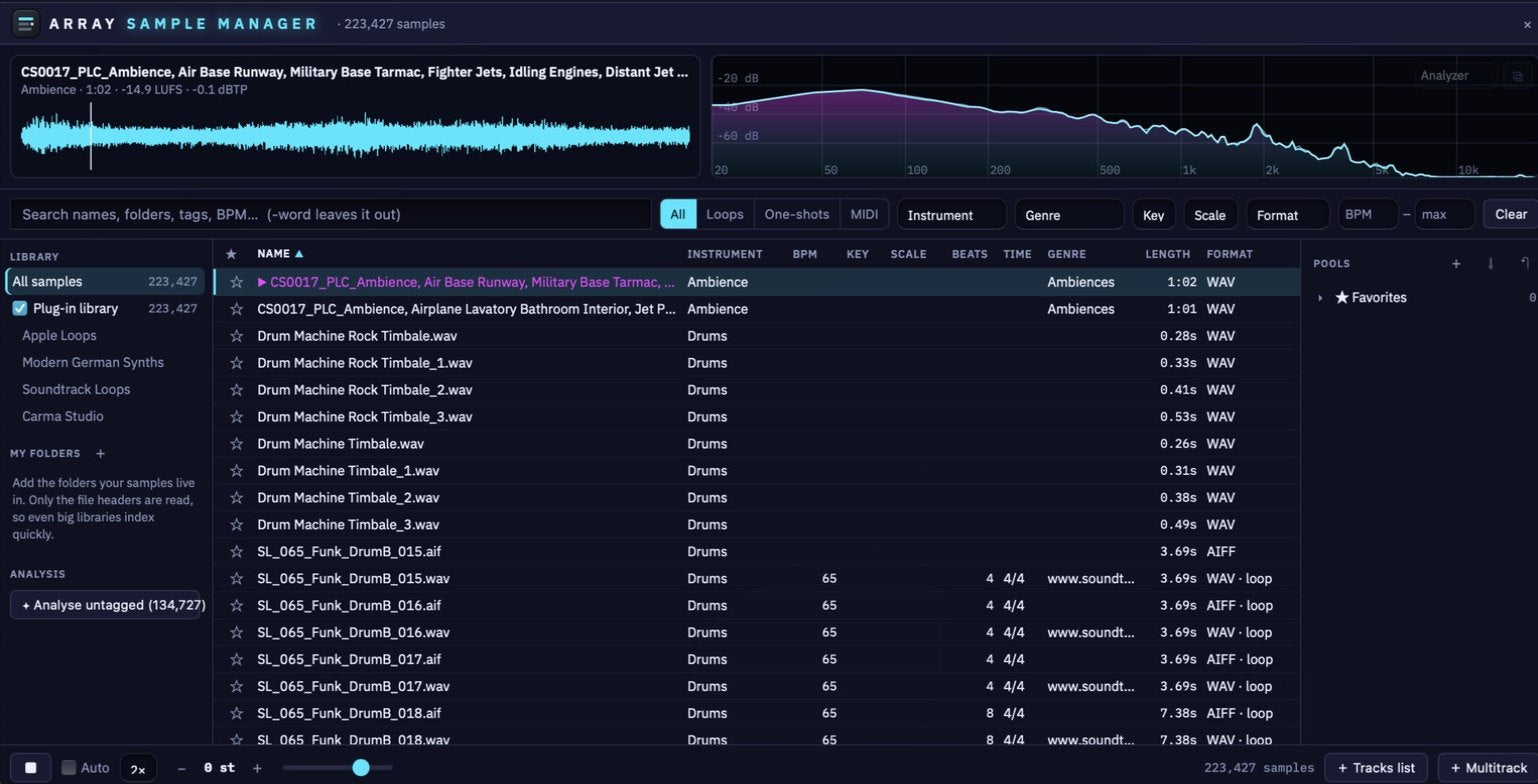Click the star column header icon

(231, 254)
